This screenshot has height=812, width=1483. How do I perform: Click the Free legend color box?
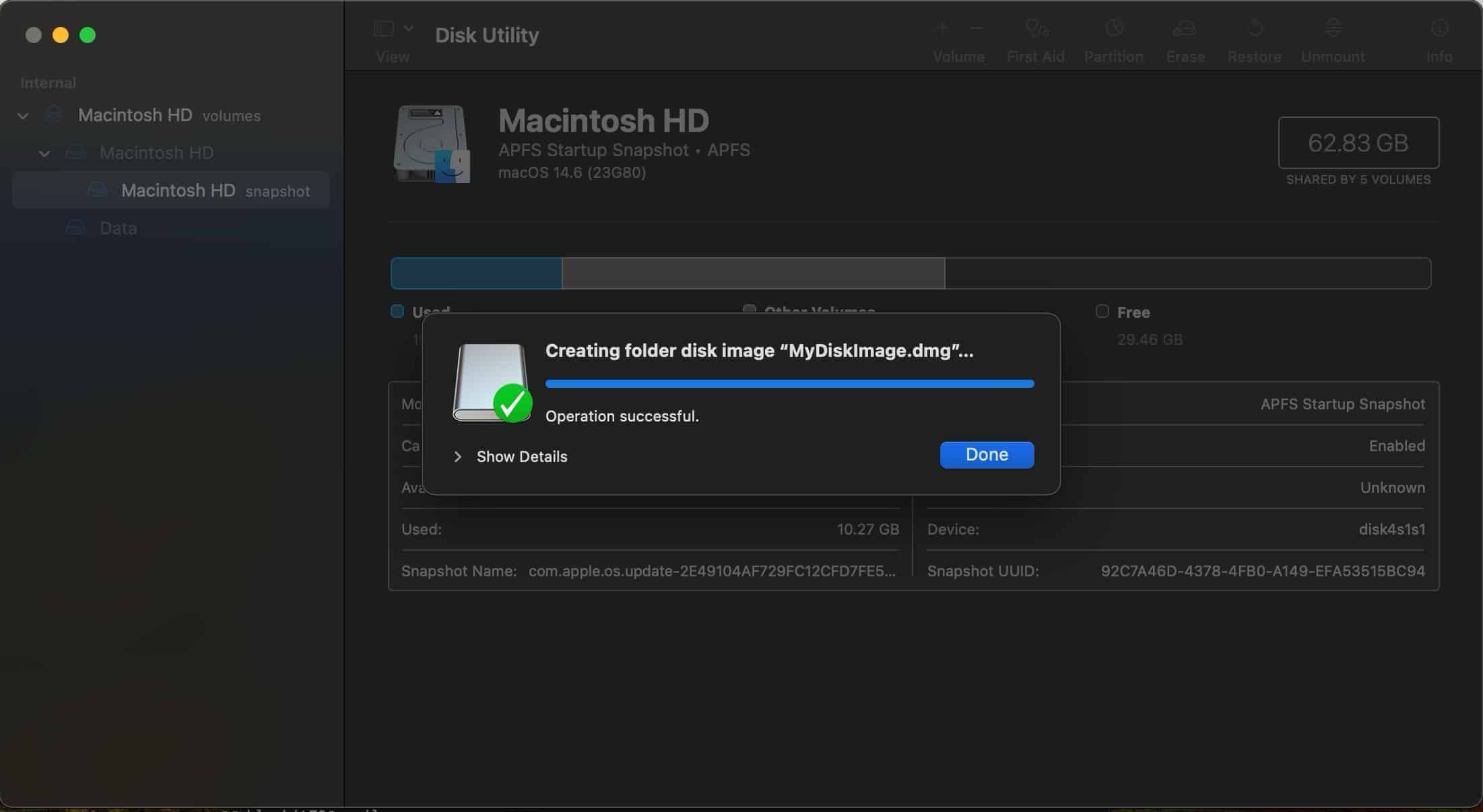[x=1102, y=311]
